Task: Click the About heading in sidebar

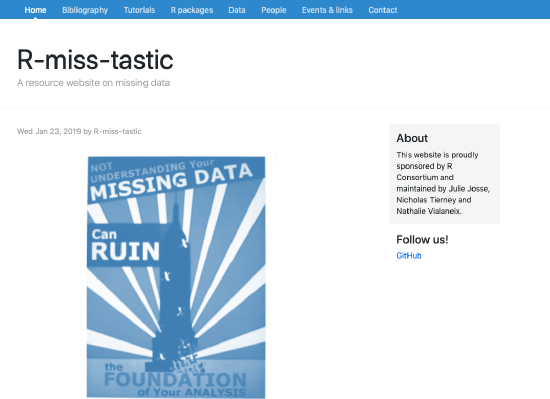Action: (x=412, y=138)
